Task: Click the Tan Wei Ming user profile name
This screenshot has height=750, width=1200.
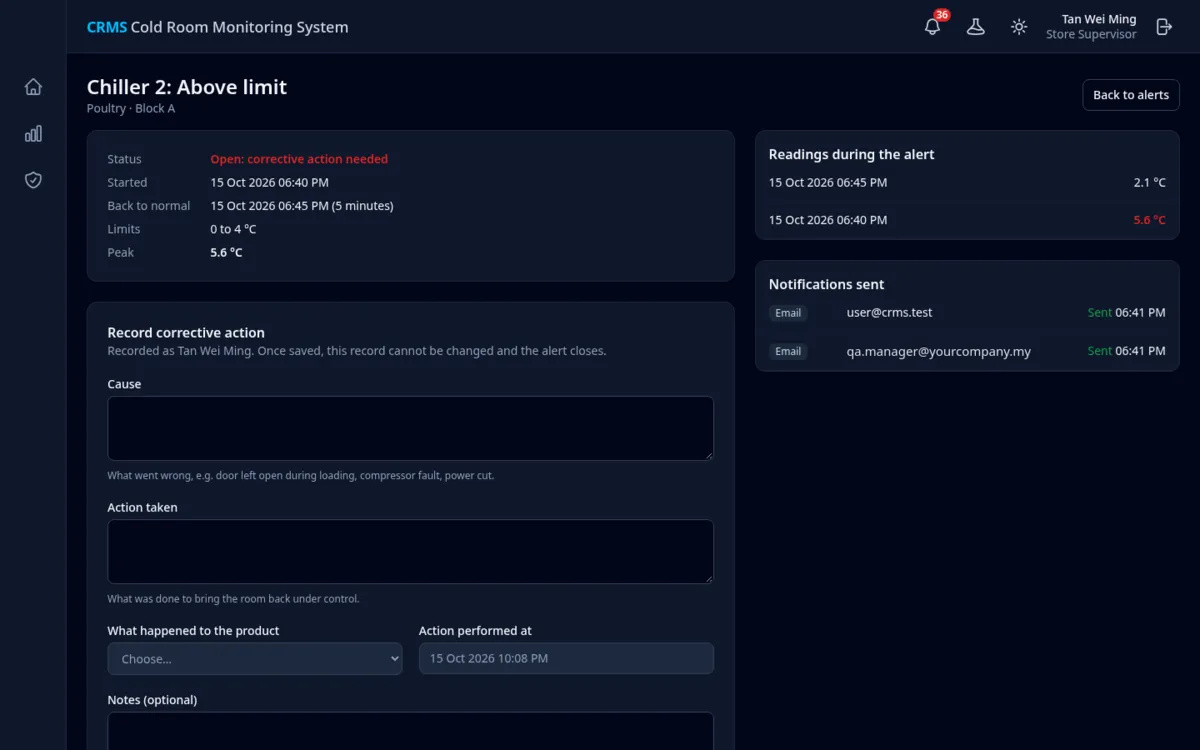Action: 1099,19
